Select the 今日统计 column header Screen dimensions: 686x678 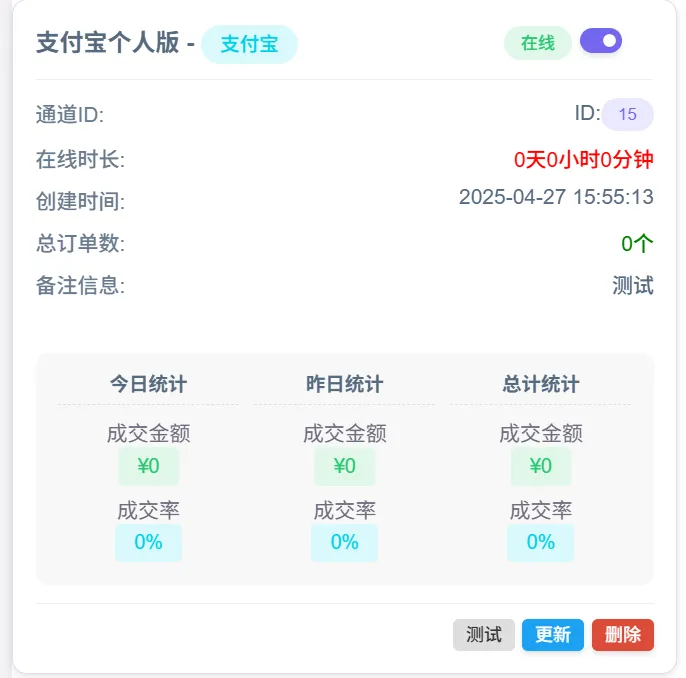(x=148, y=384)
